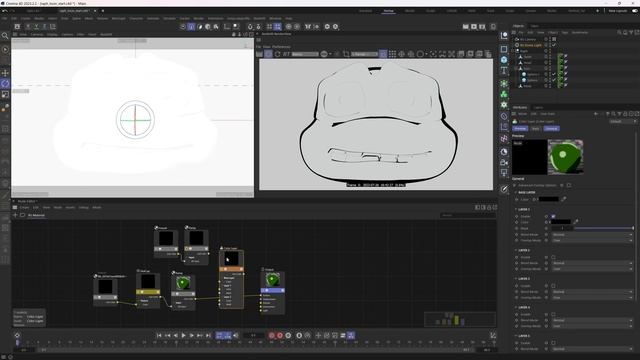Image resolution: width=640 pixels, height=360 pixels.
Task: Collapse the LAYER 2 section
Action: tap(516, 250)
